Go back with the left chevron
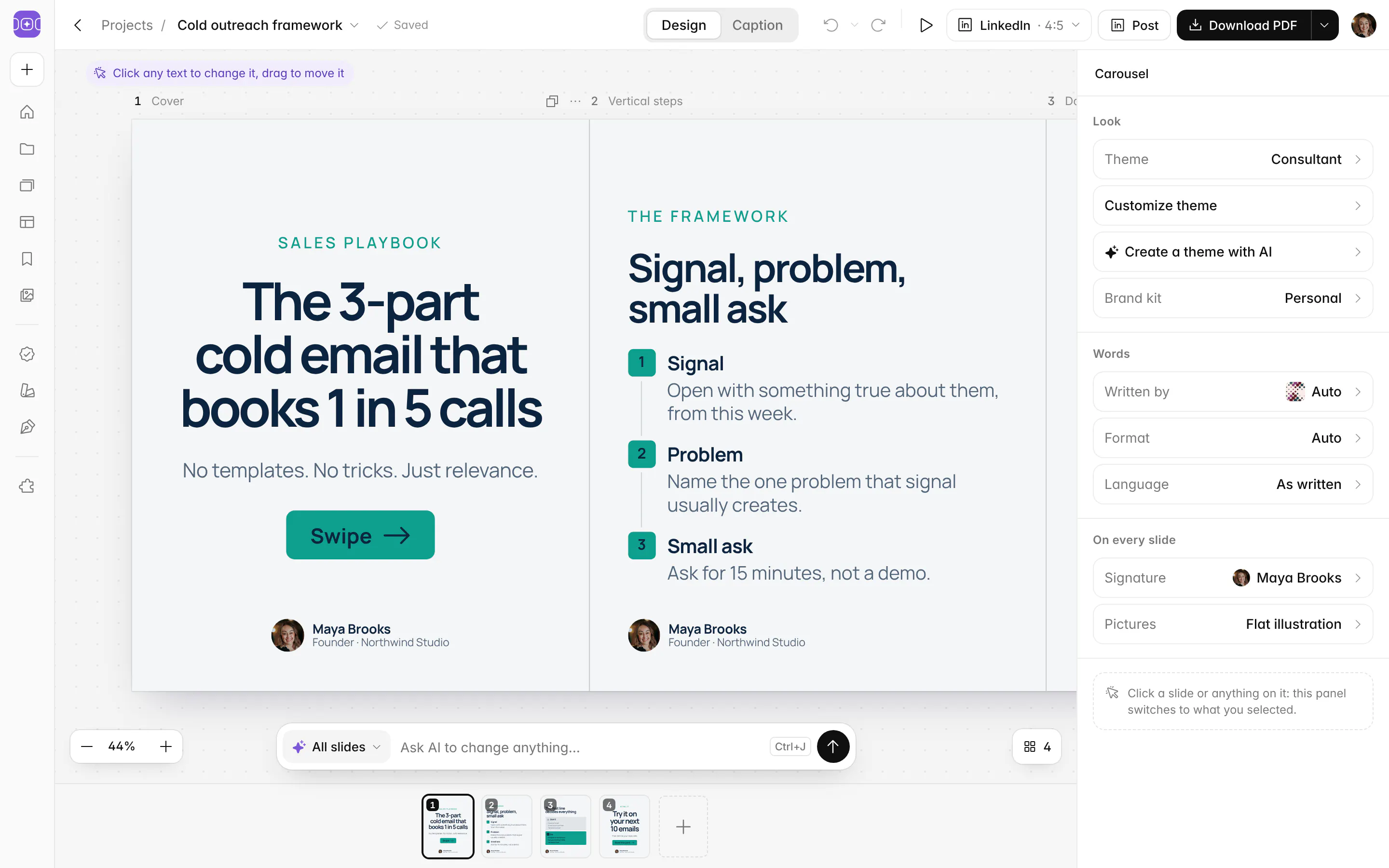 pos(78,25)
